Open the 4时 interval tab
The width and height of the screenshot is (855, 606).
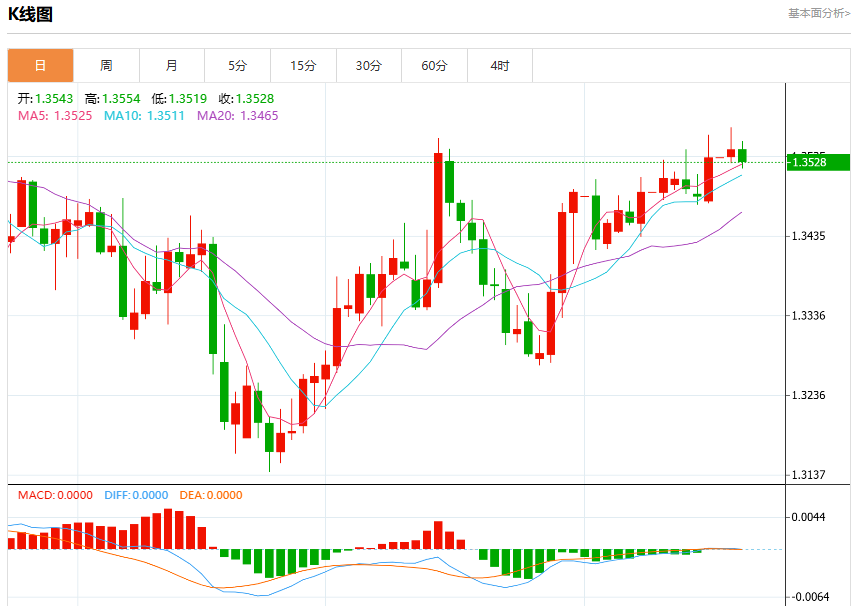[x=500, y=65]
